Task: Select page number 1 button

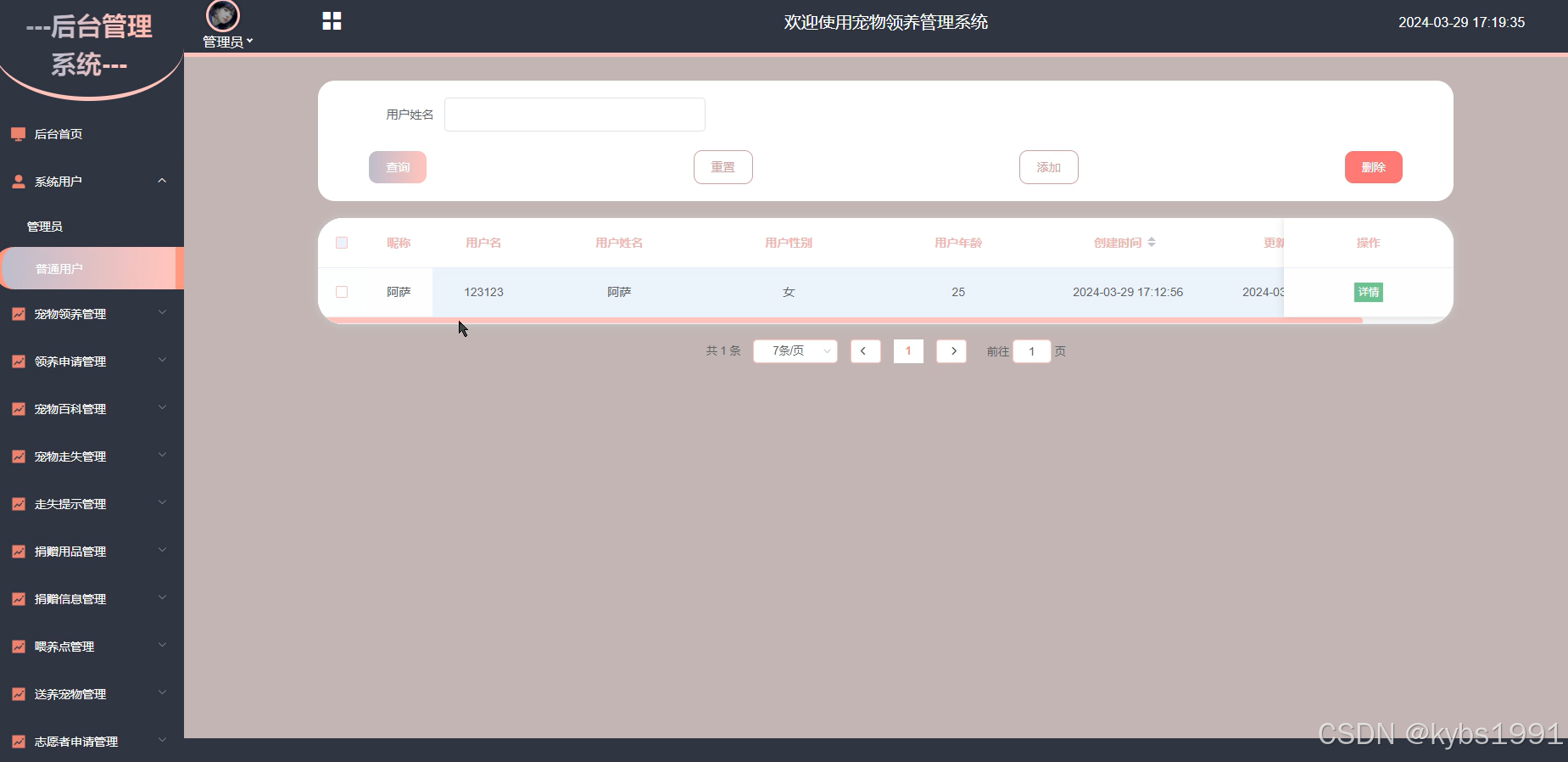Action: point(908,351)
